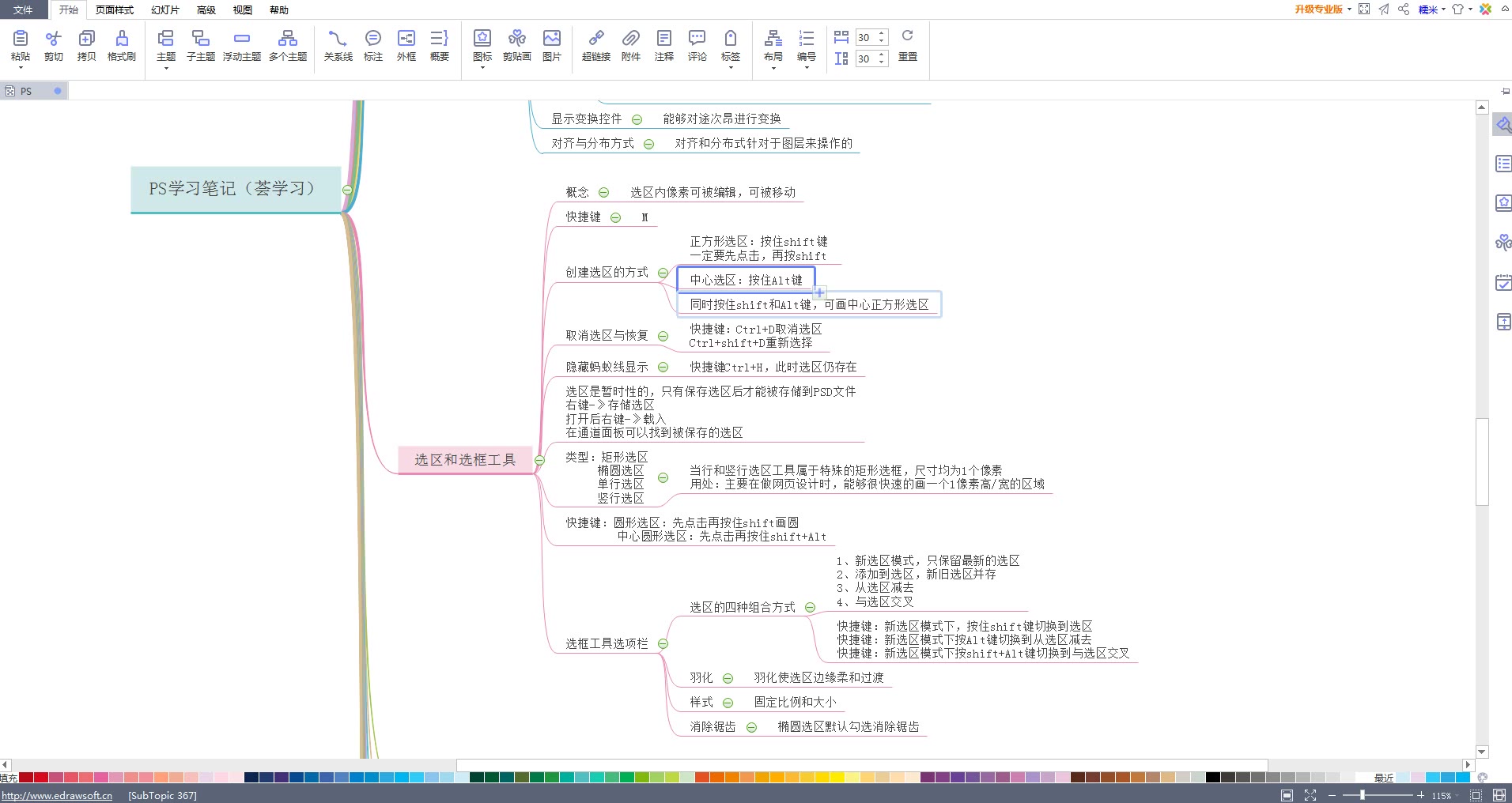Image resolution: width=1512 pixels, height=803 pixels.
Task: Open the 标签 tag dropdown
Action: click(731, 68)
